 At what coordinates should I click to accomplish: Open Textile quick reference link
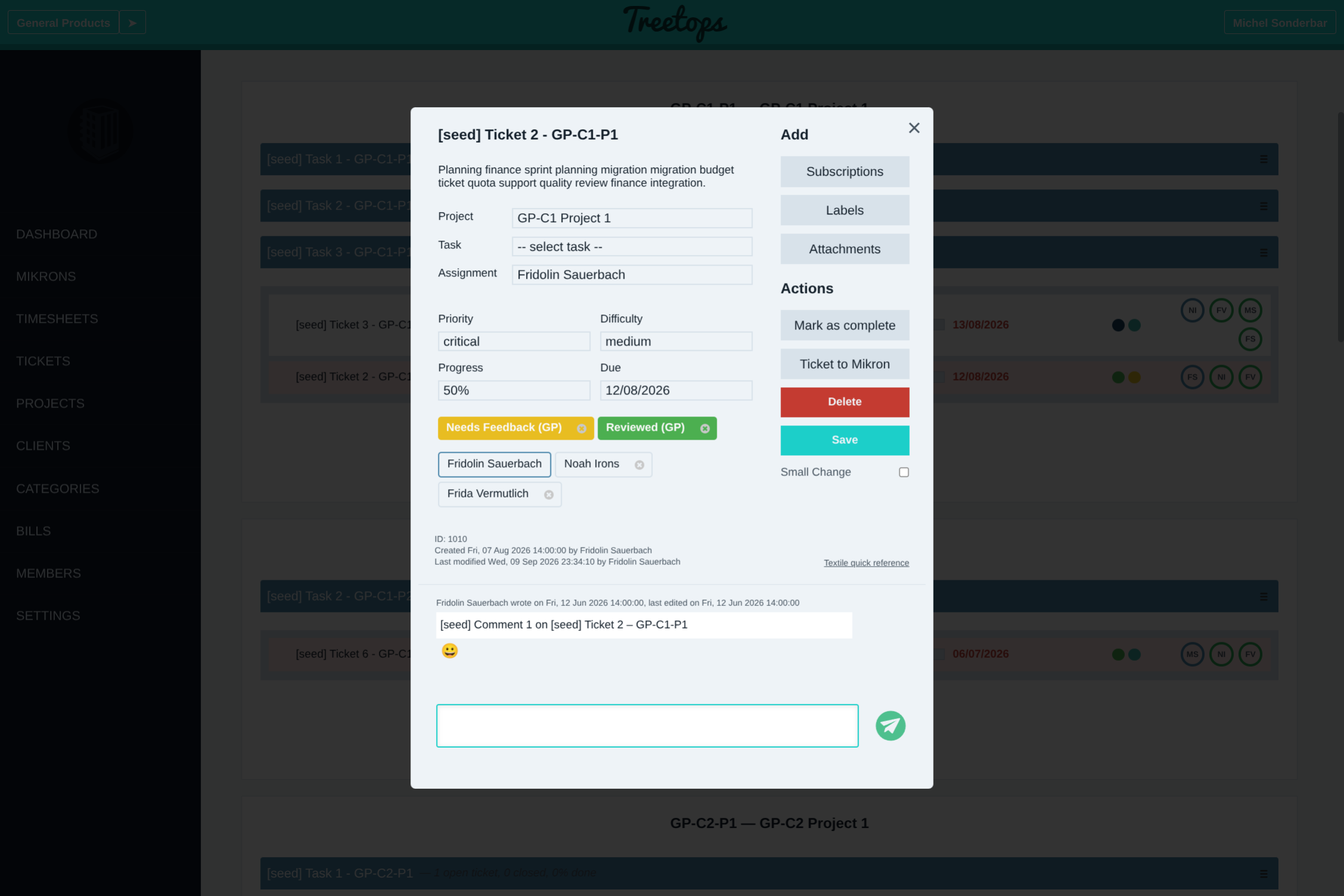point(866,563)
